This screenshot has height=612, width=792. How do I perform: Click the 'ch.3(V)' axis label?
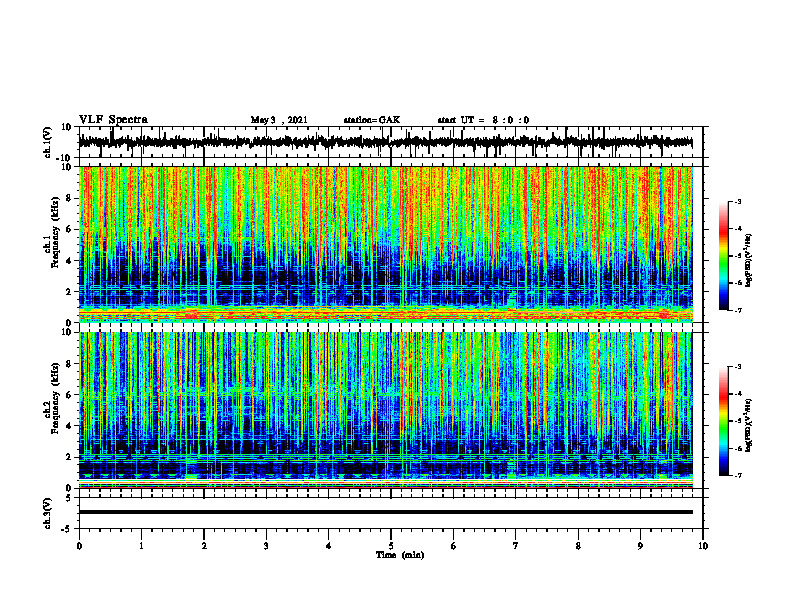tap(48, 513)
